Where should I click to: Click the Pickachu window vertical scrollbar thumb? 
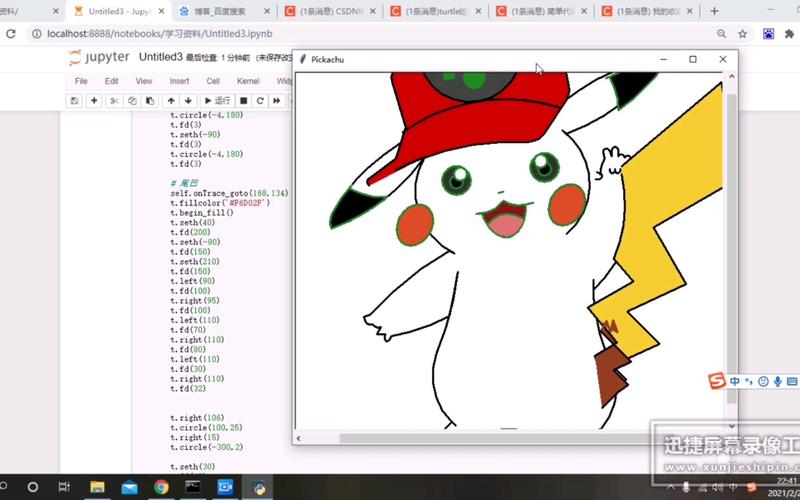coord(731,248)
